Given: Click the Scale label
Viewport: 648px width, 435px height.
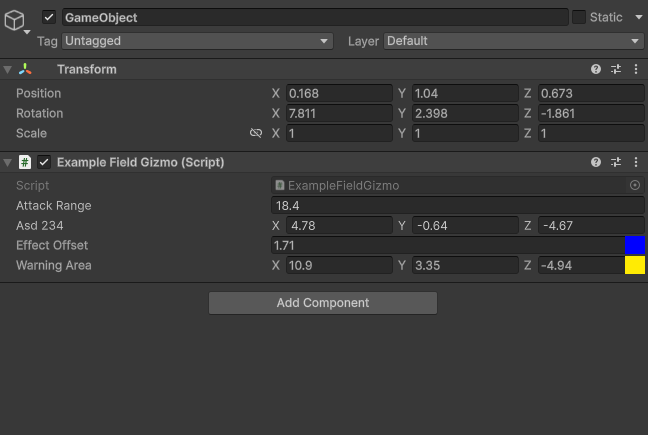Looking at the screenshot, I should pyautogui.click(x=31, y=133).
